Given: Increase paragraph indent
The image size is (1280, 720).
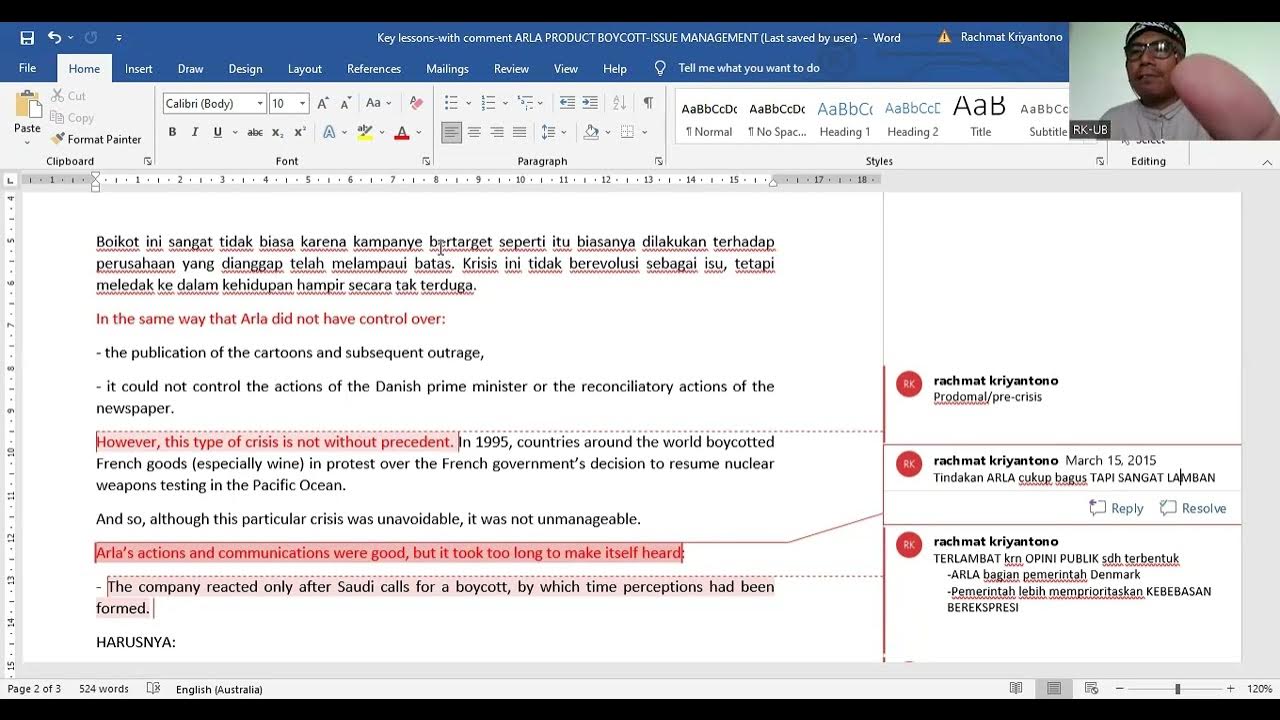Looking at the screenshot, I should pos(590,103).
